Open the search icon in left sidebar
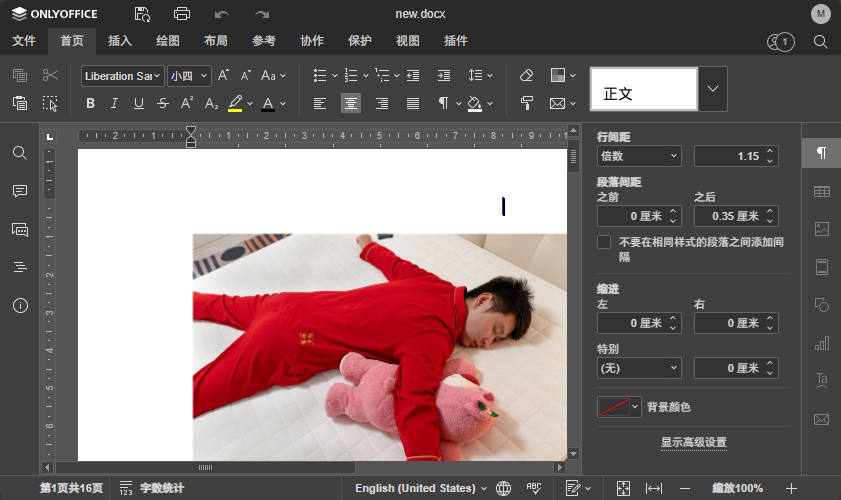Viewport: 841px width, 500px height. 20,153
